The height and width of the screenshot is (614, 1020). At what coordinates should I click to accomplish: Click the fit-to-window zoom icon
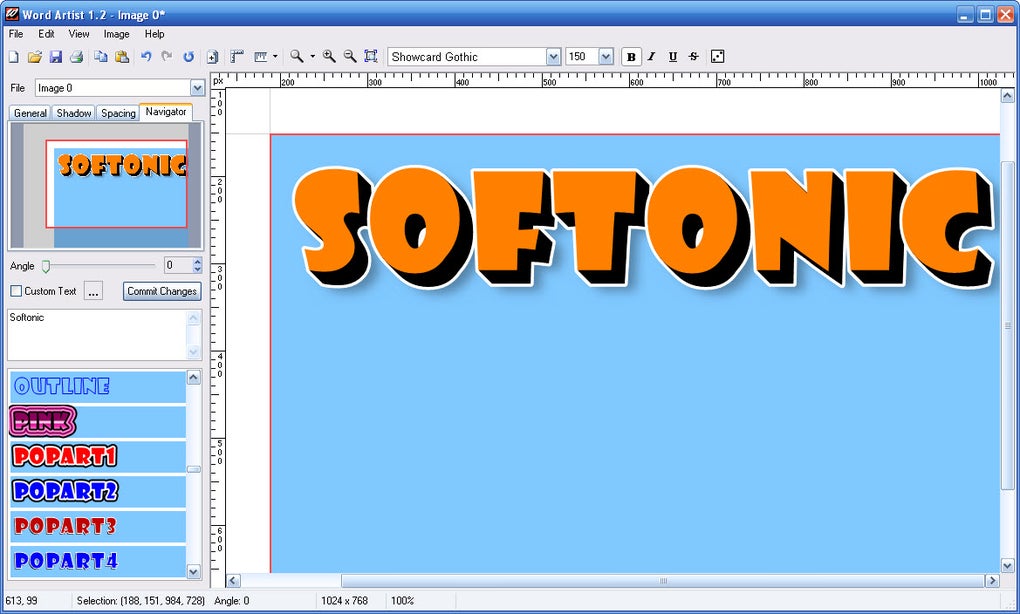[x=371, y=57]
